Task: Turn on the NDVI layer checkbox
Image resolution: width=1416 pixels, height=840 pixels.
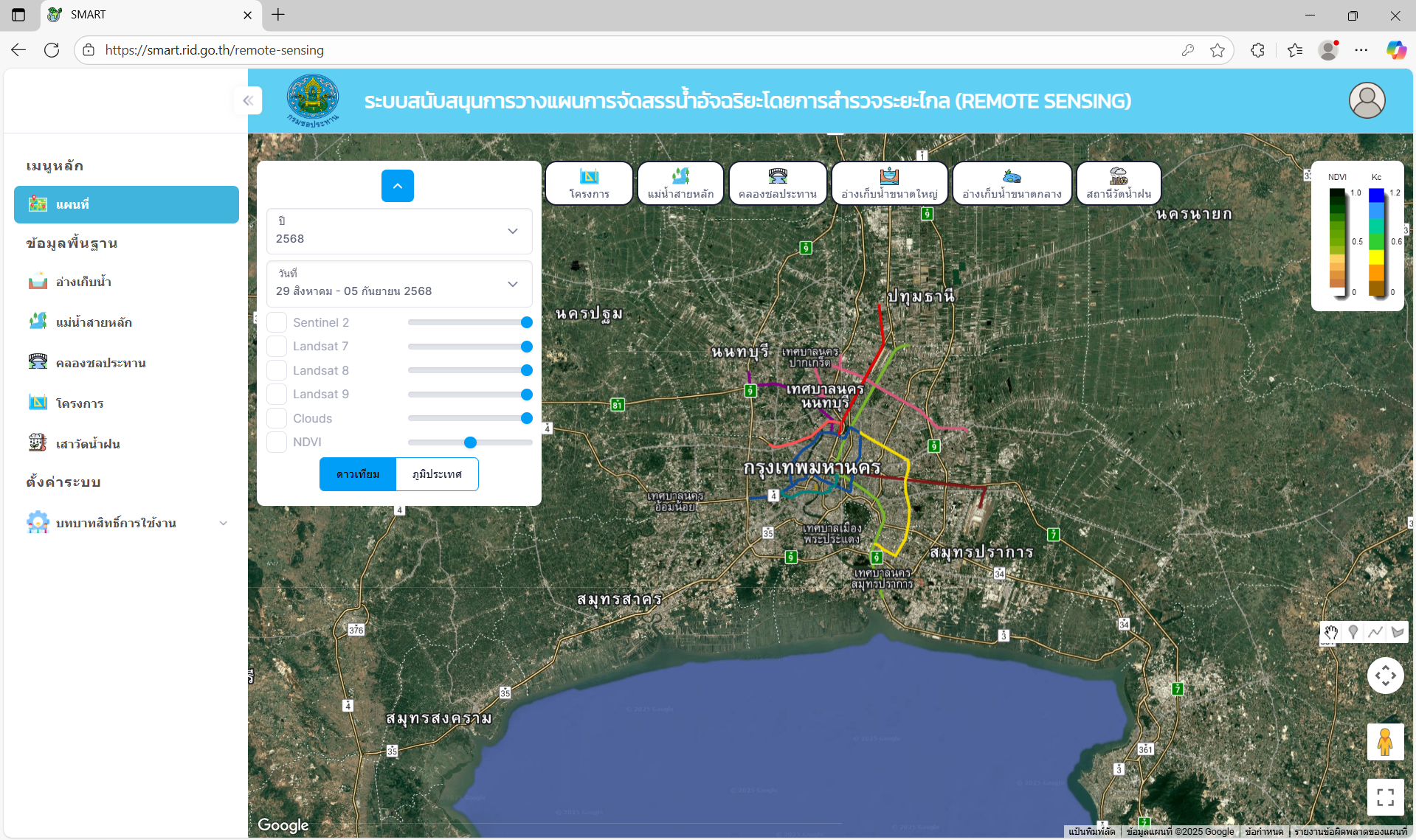Action: tap(277, 442)
